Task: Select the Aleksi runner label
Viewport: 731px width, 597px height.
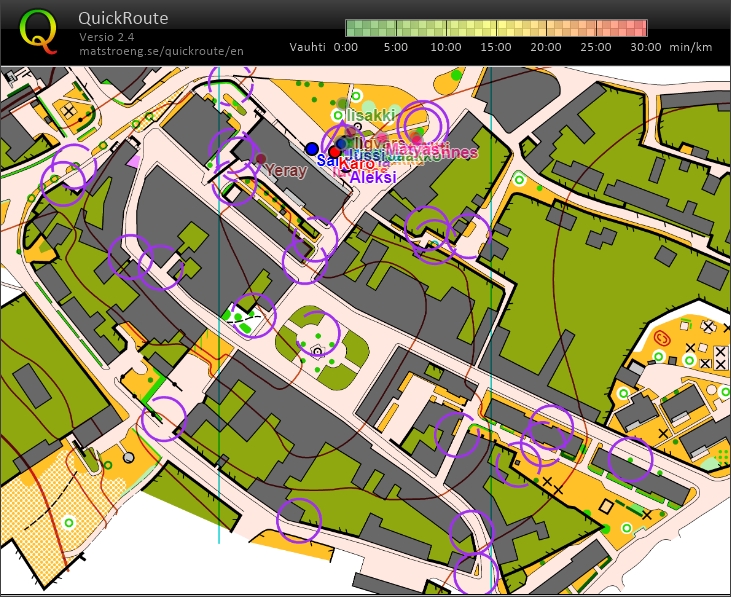Action: point(372,177)
